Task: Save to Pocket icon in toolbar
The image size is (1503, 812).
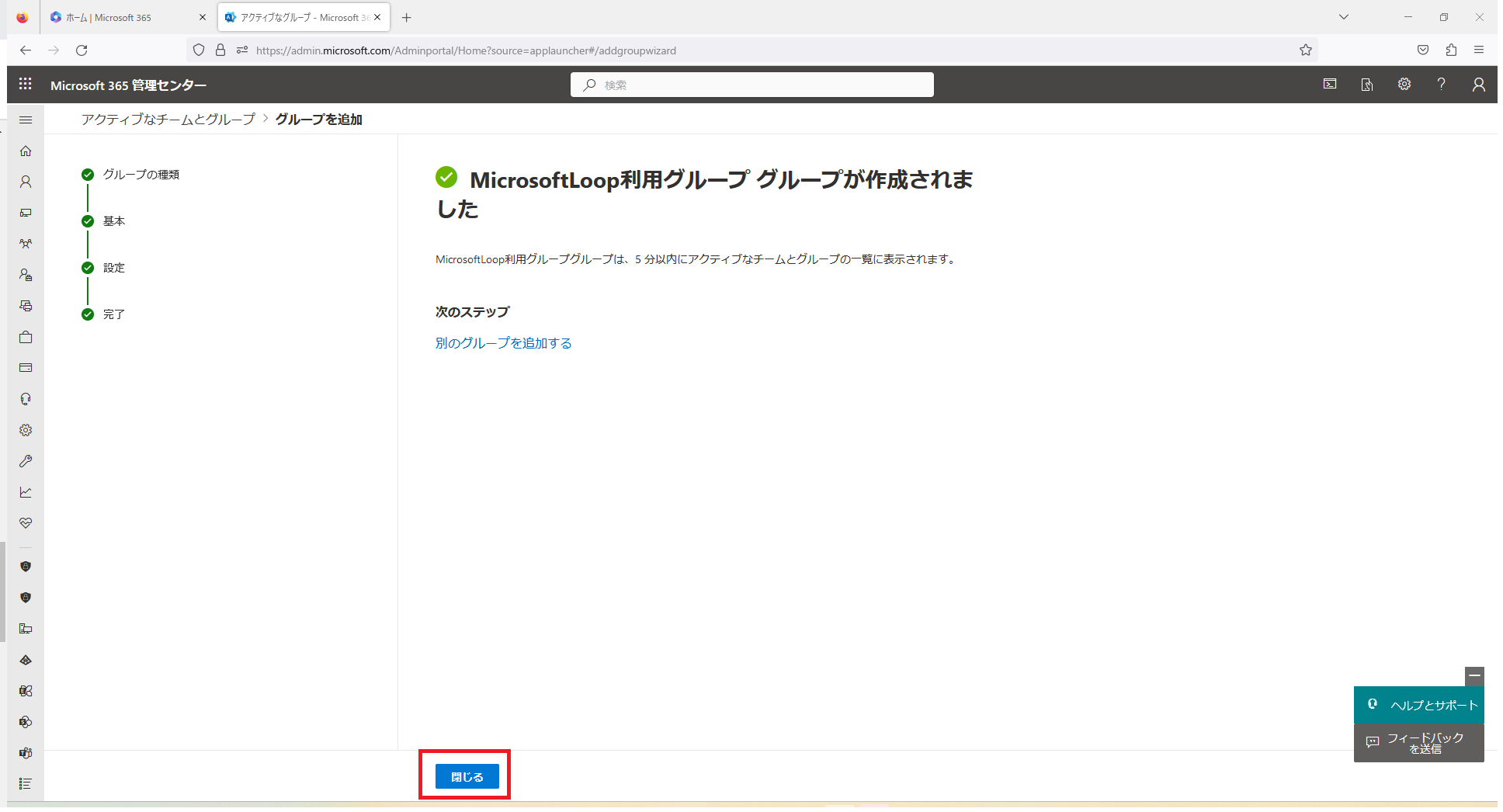Action: tap(1423, 50)
